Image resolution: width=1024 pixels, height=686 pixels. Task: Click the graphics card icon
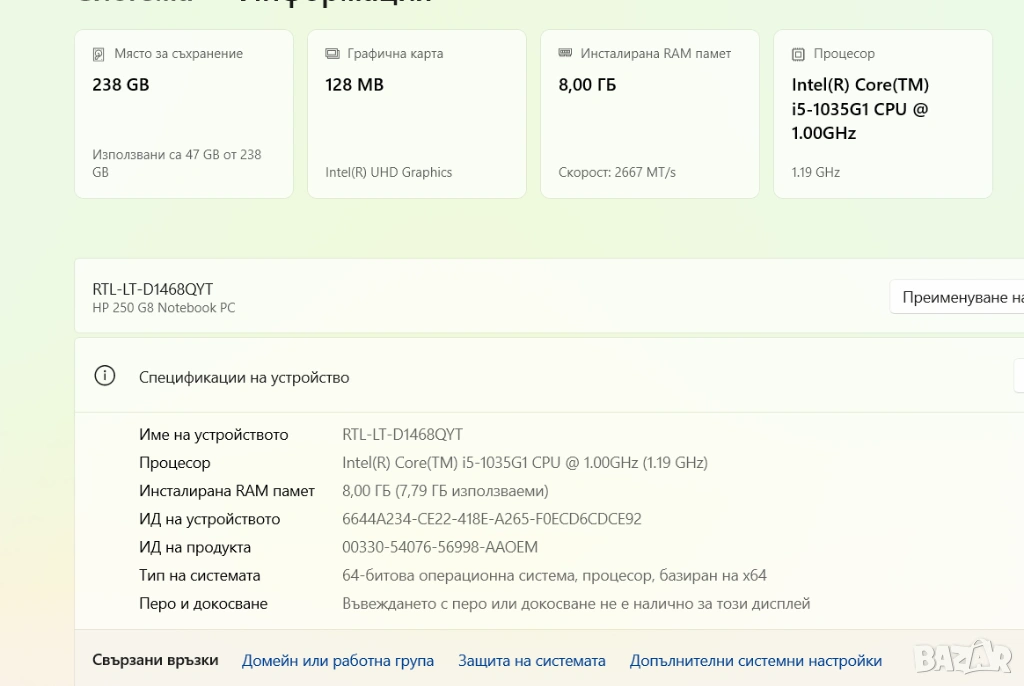pos(332,54)
